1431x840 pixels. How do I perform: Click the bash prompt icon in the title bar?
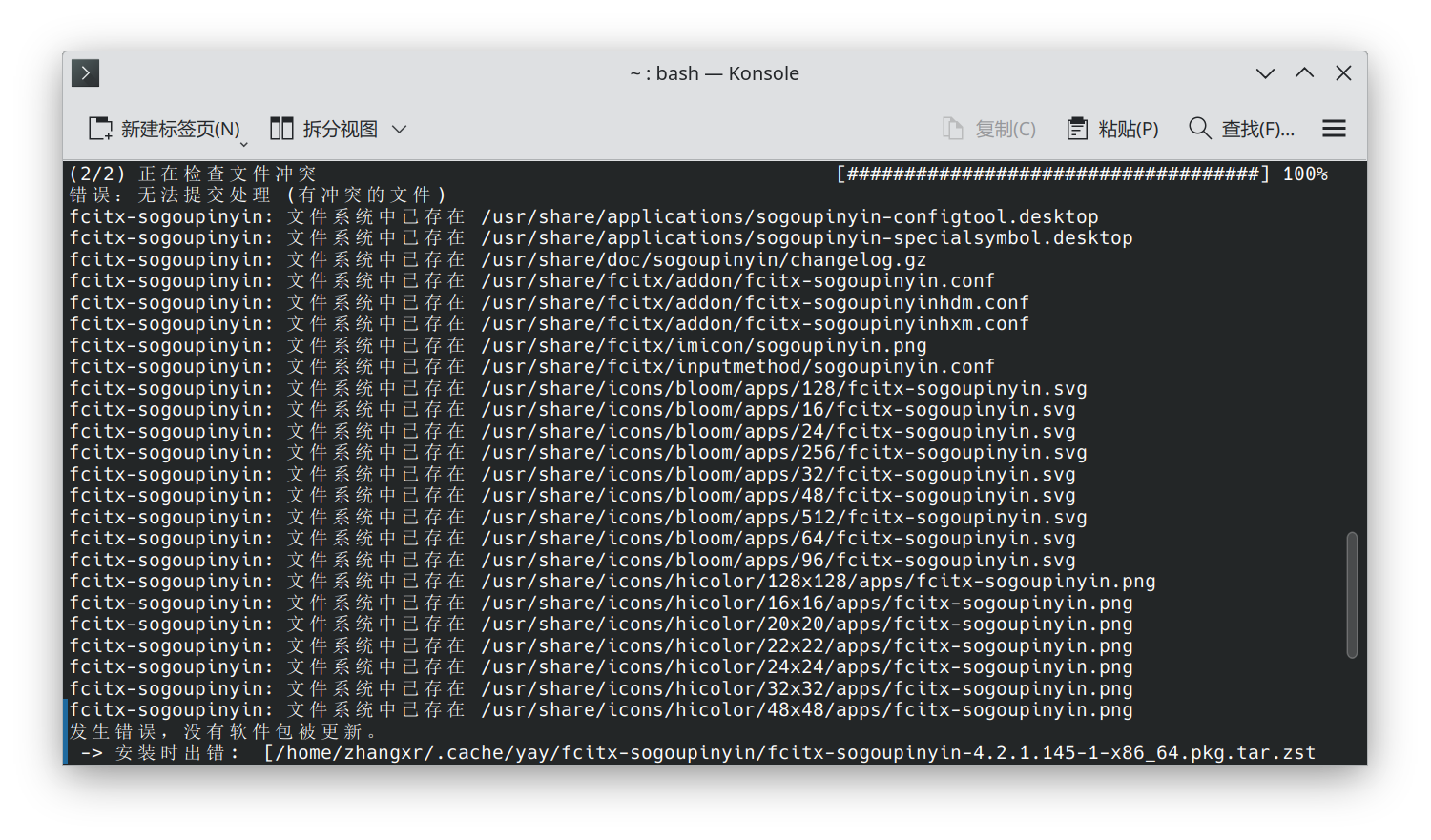(x=85, y=72)
